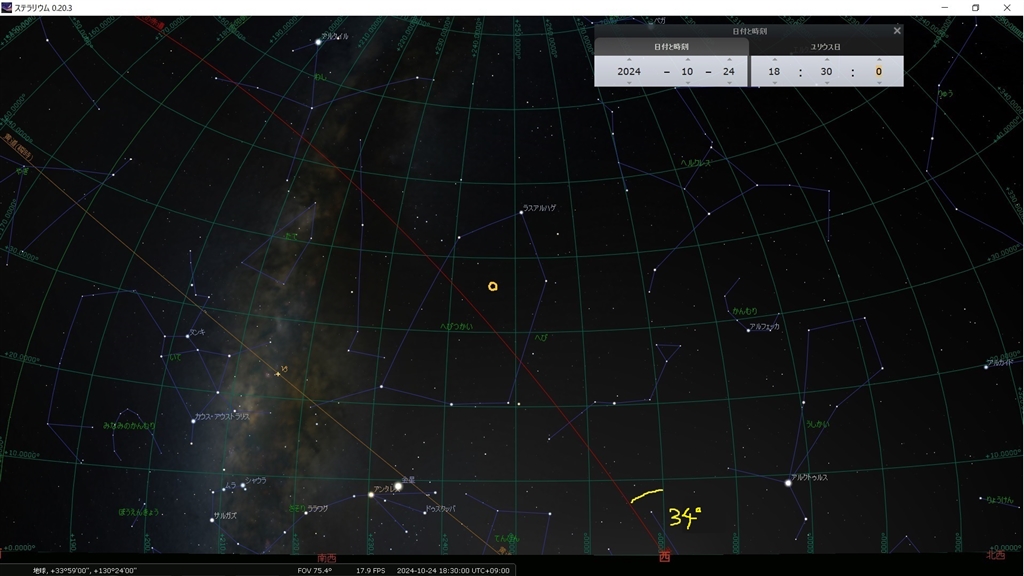The image size is (1024, 576).
Task: Decrease the year 2024 with down arrow
Action: click(629, 83)
